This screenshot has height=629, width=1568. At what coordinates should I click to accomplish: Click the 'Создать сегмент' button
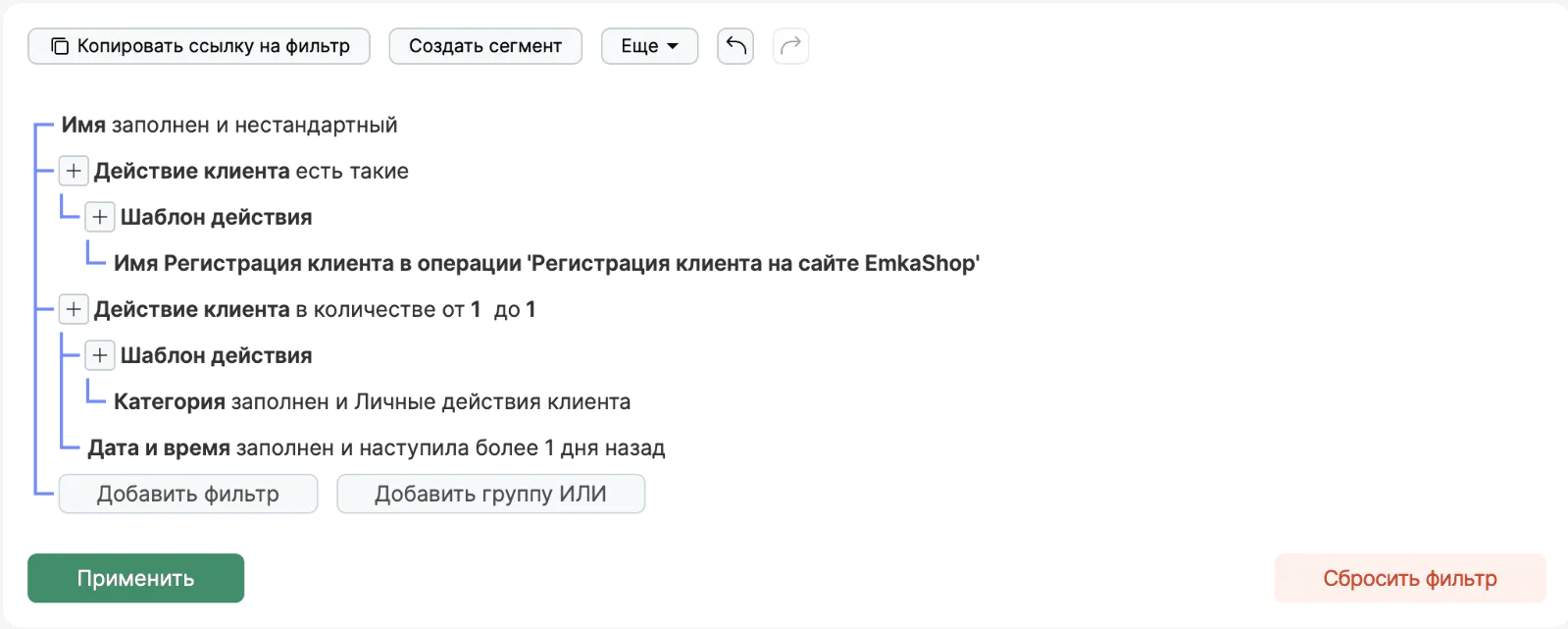click(485, 45)
